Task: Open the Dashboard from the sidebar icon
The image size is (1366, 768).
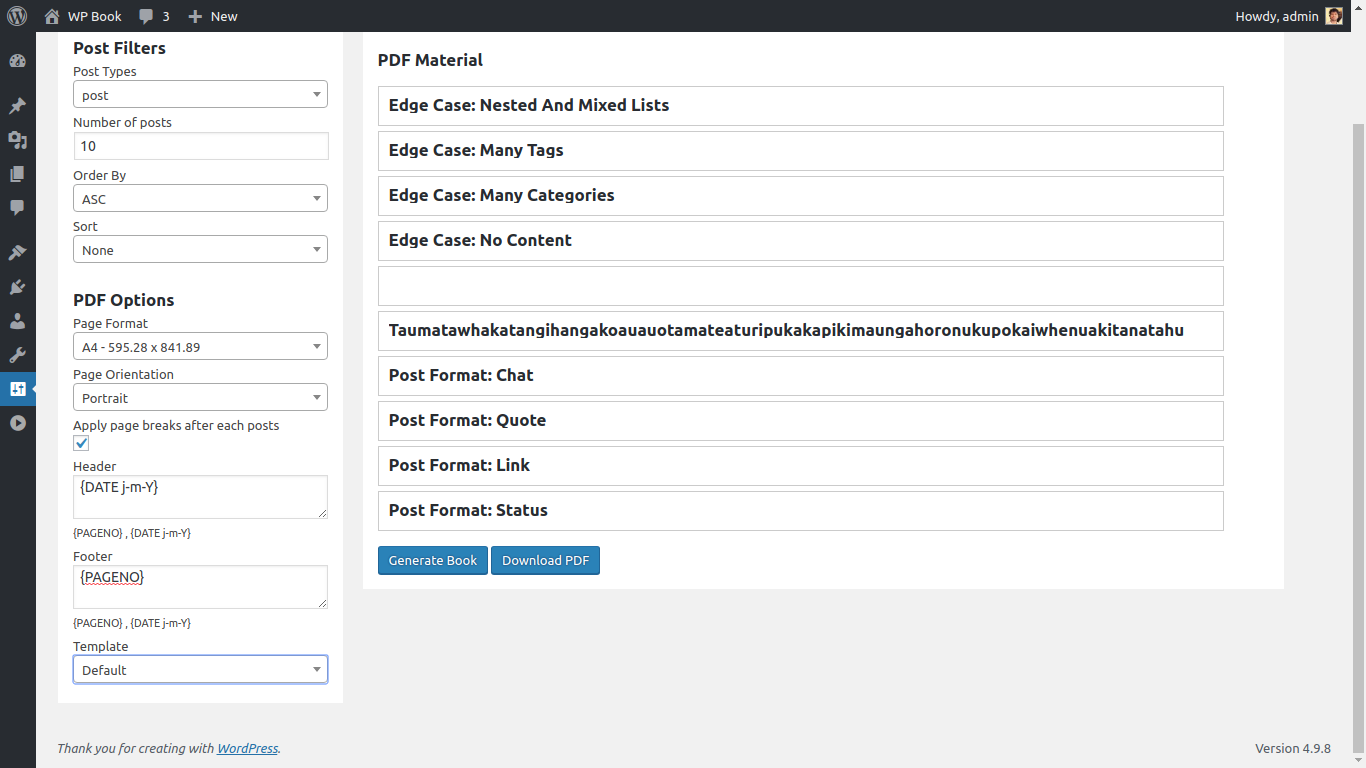Action: click(17, 61)
